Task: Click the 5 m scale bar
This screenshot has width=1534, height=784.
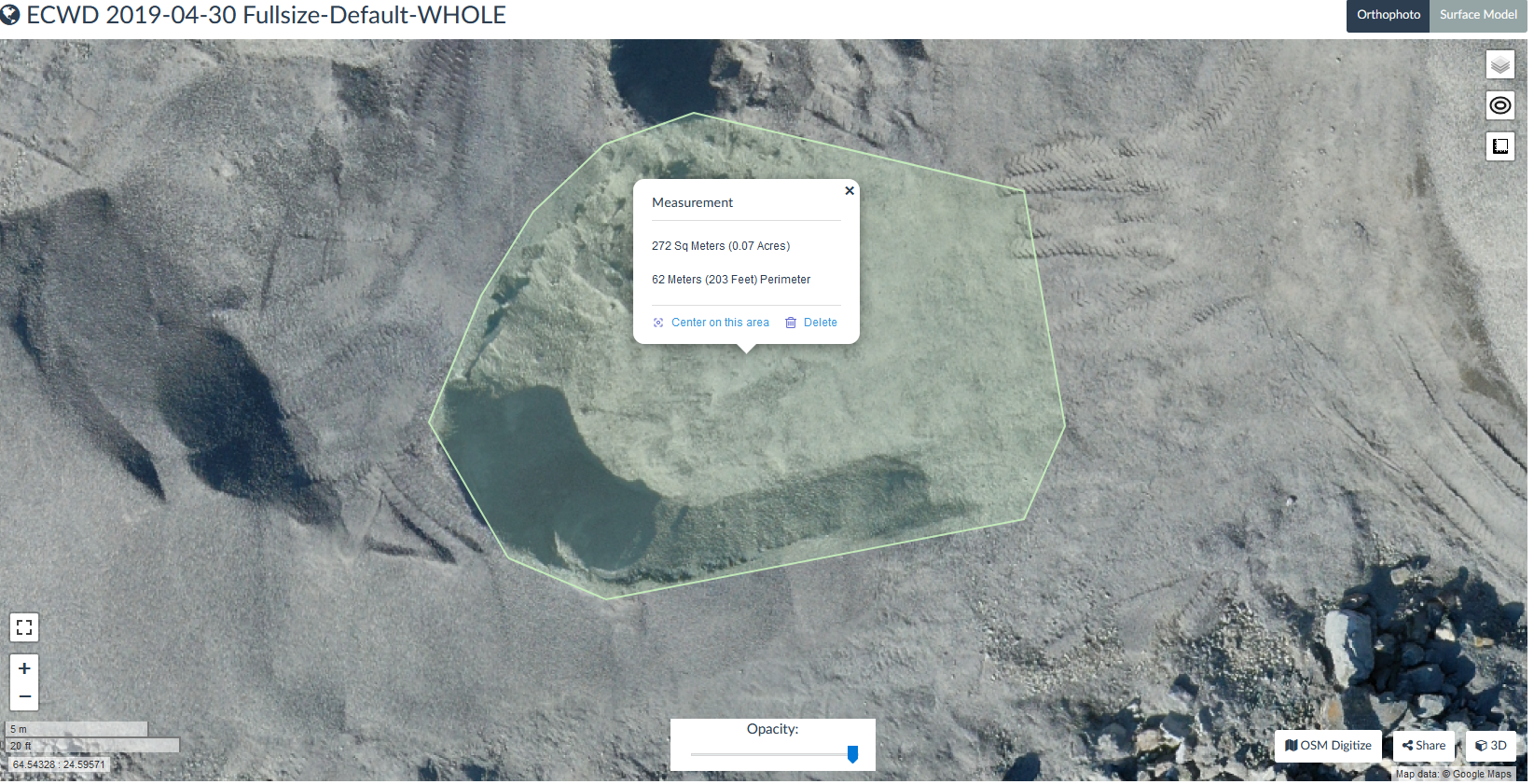Action: (x=77, y=729)
